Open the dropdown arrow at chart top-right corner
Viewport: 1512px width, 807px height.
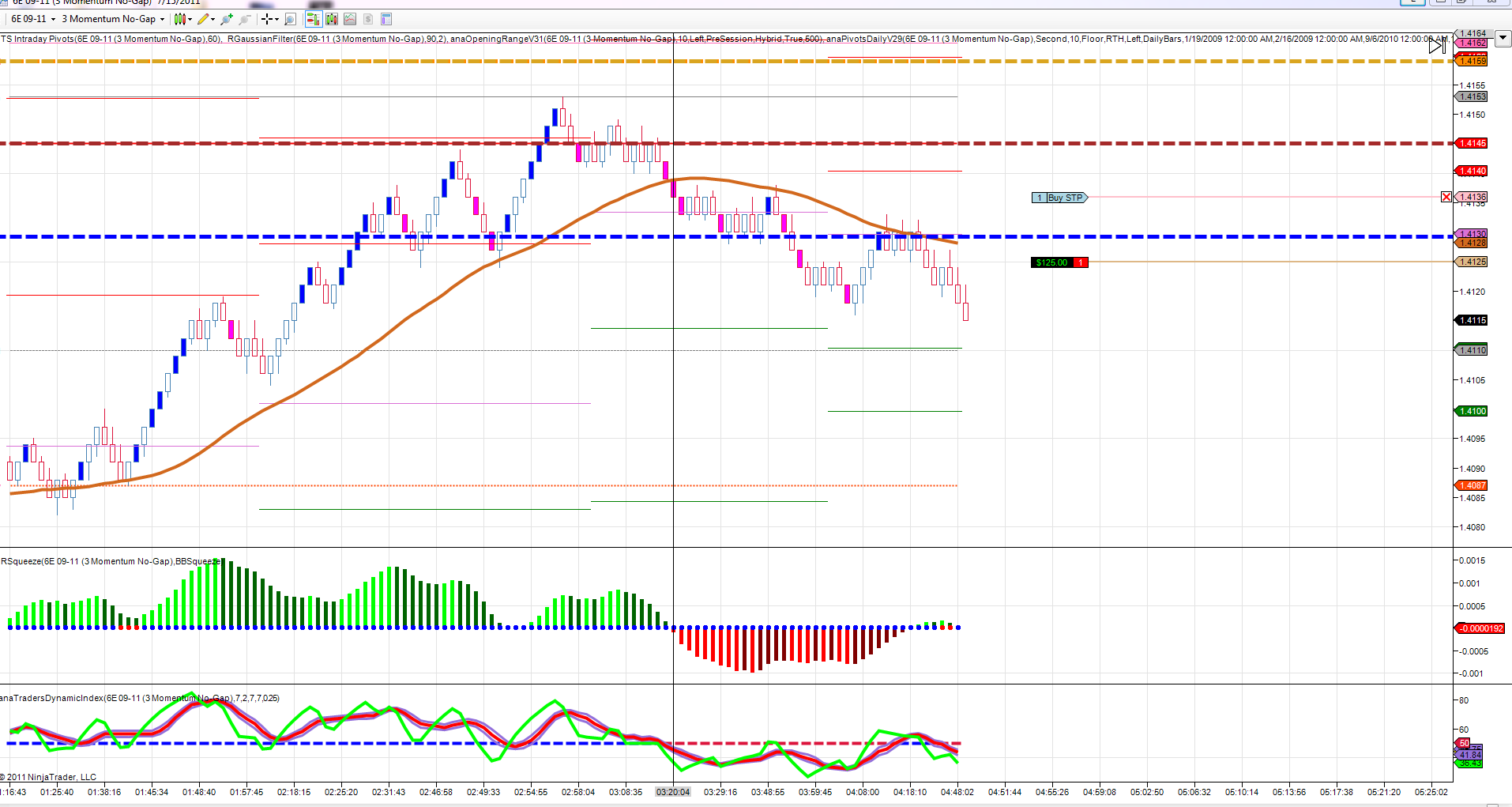click(x=1502, y=37)
